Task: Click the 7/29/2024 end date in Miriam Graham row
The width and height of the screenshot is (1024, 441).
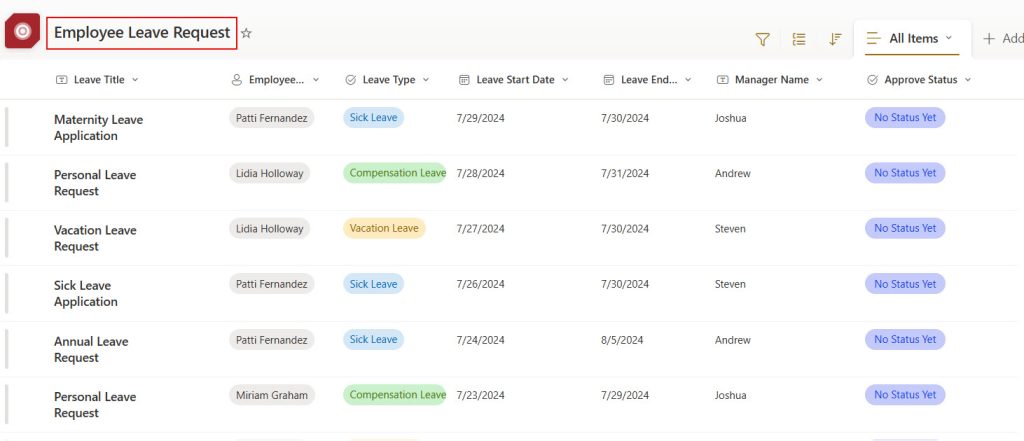Action: coord(625,396)
